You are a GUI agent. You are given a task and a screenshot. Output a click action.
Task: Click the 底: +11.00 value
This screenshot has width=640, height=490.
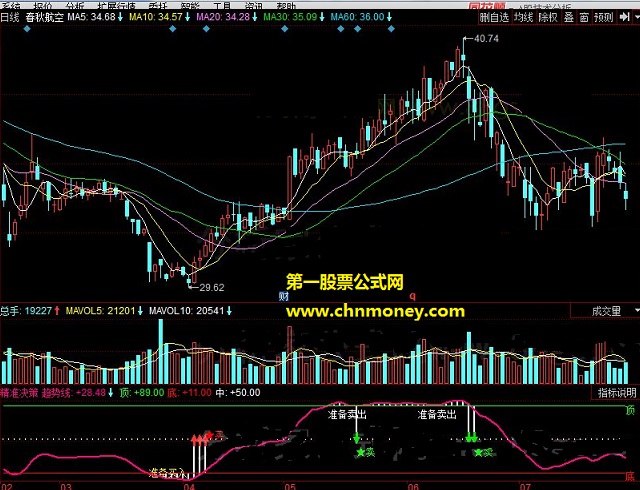(x=189, y=393)
